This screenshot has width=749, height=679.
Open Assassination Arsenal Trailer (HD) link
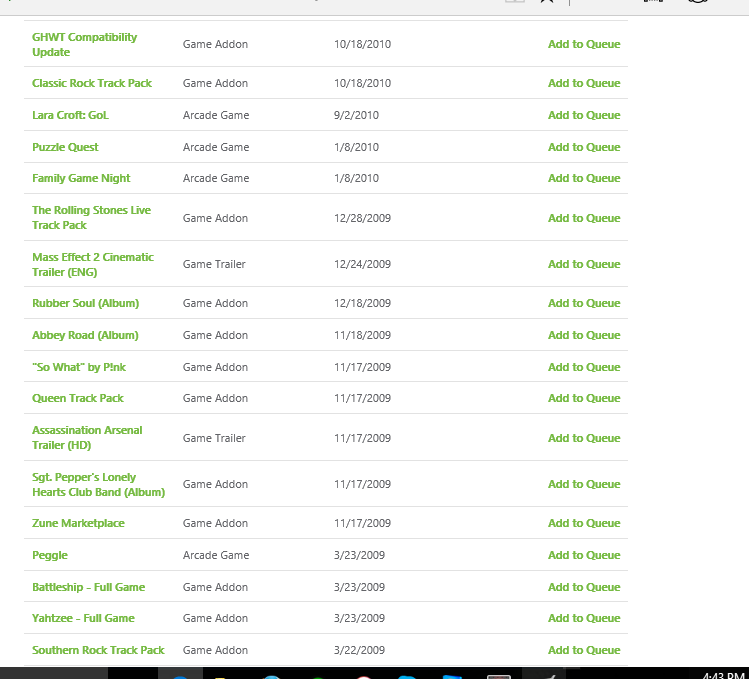87,438
